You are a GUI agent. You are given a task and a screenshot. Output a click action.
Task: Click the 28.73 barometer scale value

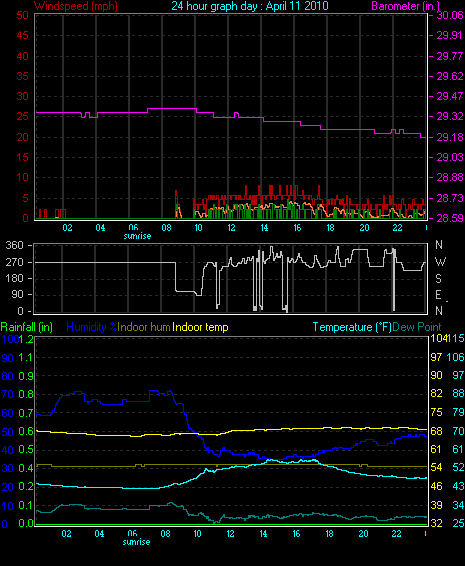[450, 198]
